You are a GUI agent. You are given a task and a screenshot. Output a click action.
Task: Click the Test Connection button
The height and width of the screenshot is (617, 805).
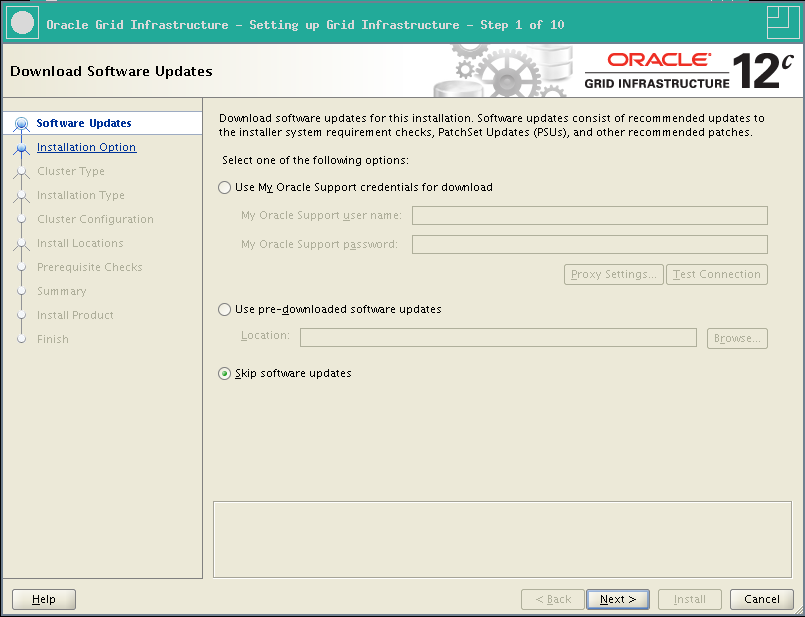717,274
